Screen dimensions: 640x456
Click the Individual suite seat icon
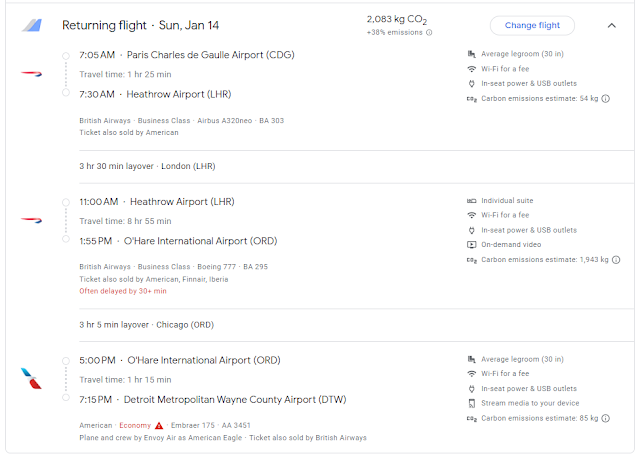click(x=472, y=200)
